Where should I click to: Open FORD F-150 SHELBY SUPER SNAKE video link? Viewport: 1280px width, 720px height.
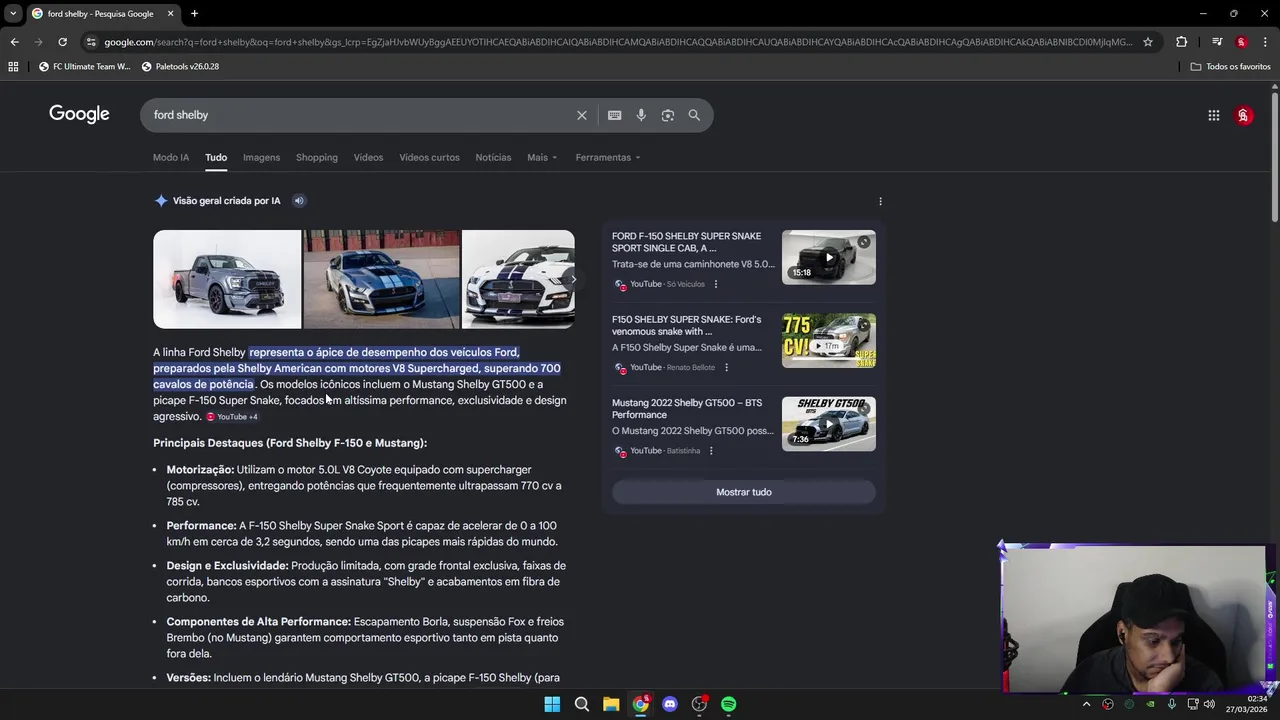[x=686, y=242]
